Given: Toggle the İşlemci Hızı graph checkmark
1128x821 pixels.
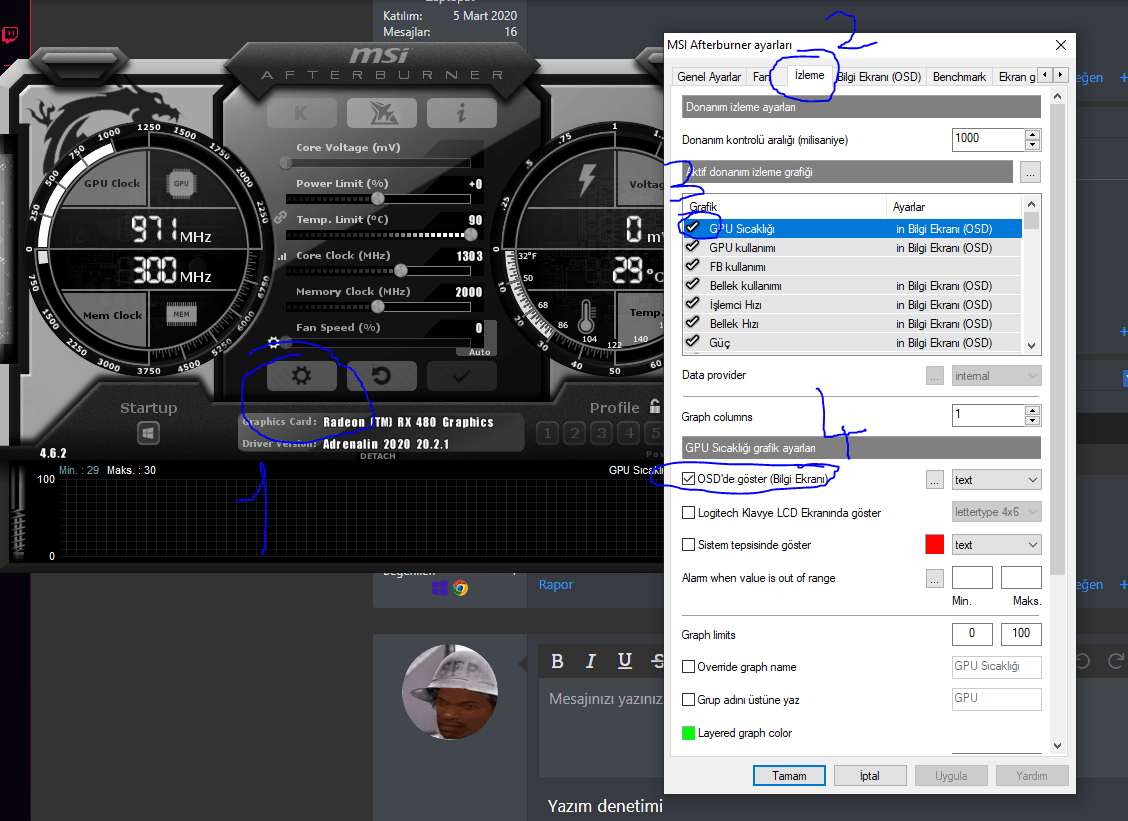Looking at the screenshot, I should point(693,304).
